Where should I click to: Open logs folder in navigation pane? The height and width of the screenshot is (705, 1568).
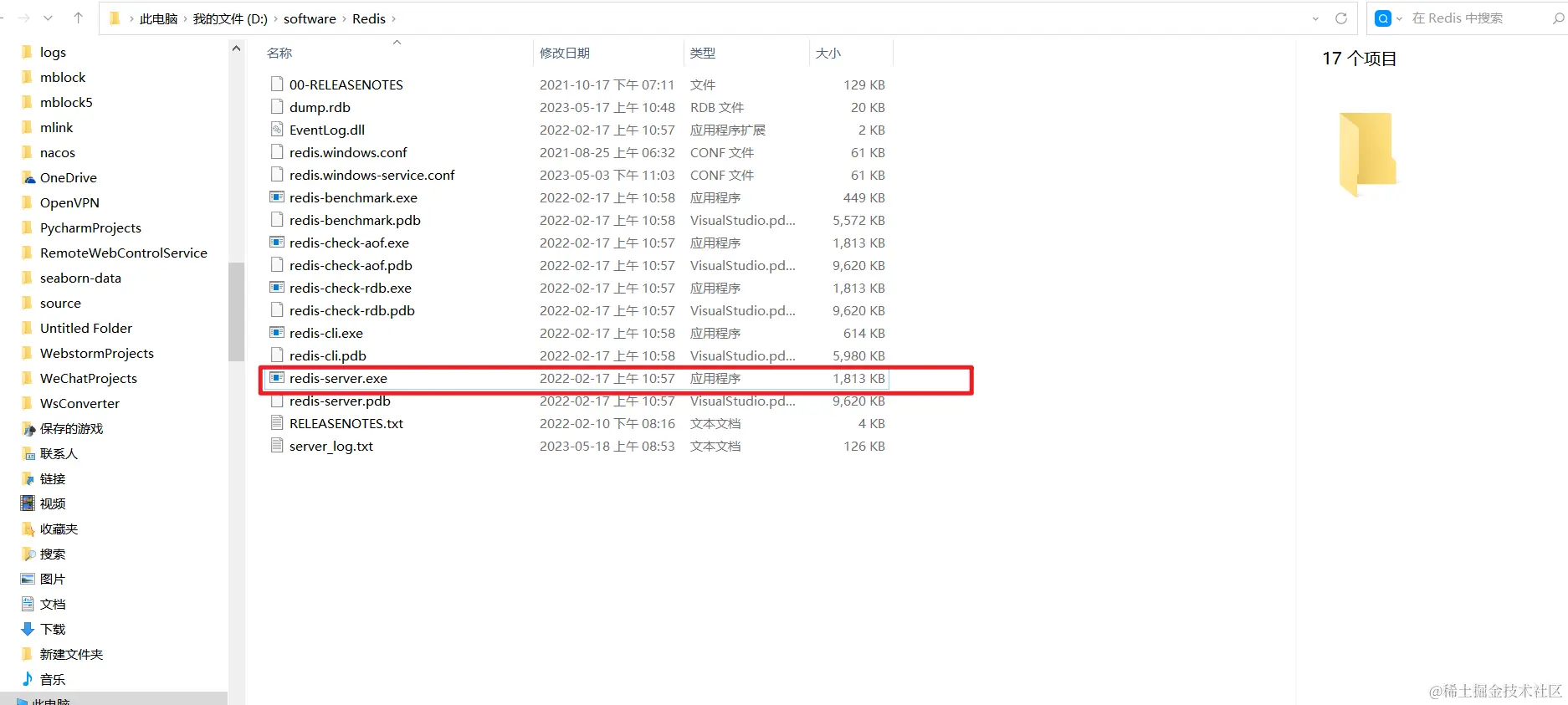[53, 52]
